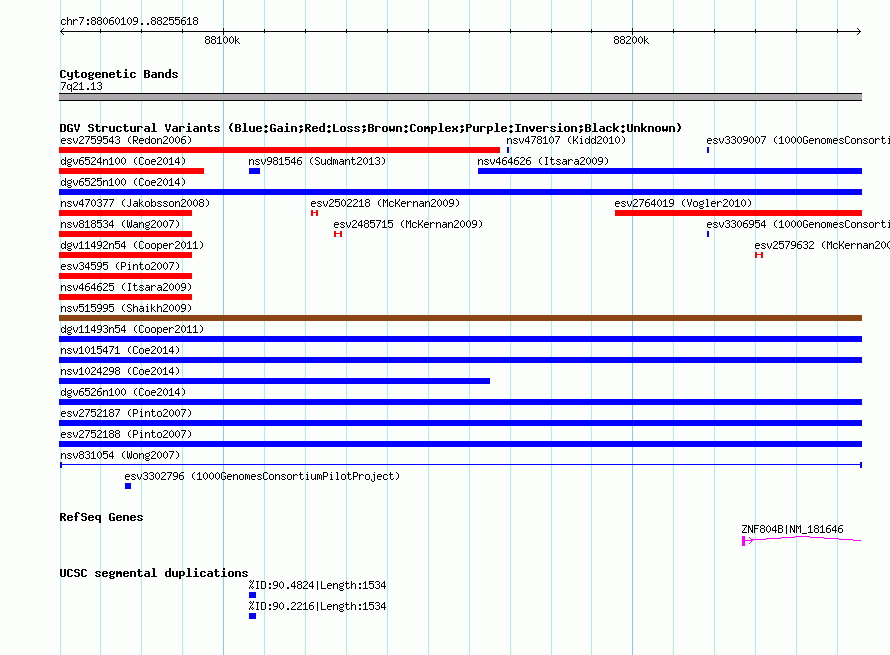
Task: Click the 88200k ruler tick
Action: [632, 31]
